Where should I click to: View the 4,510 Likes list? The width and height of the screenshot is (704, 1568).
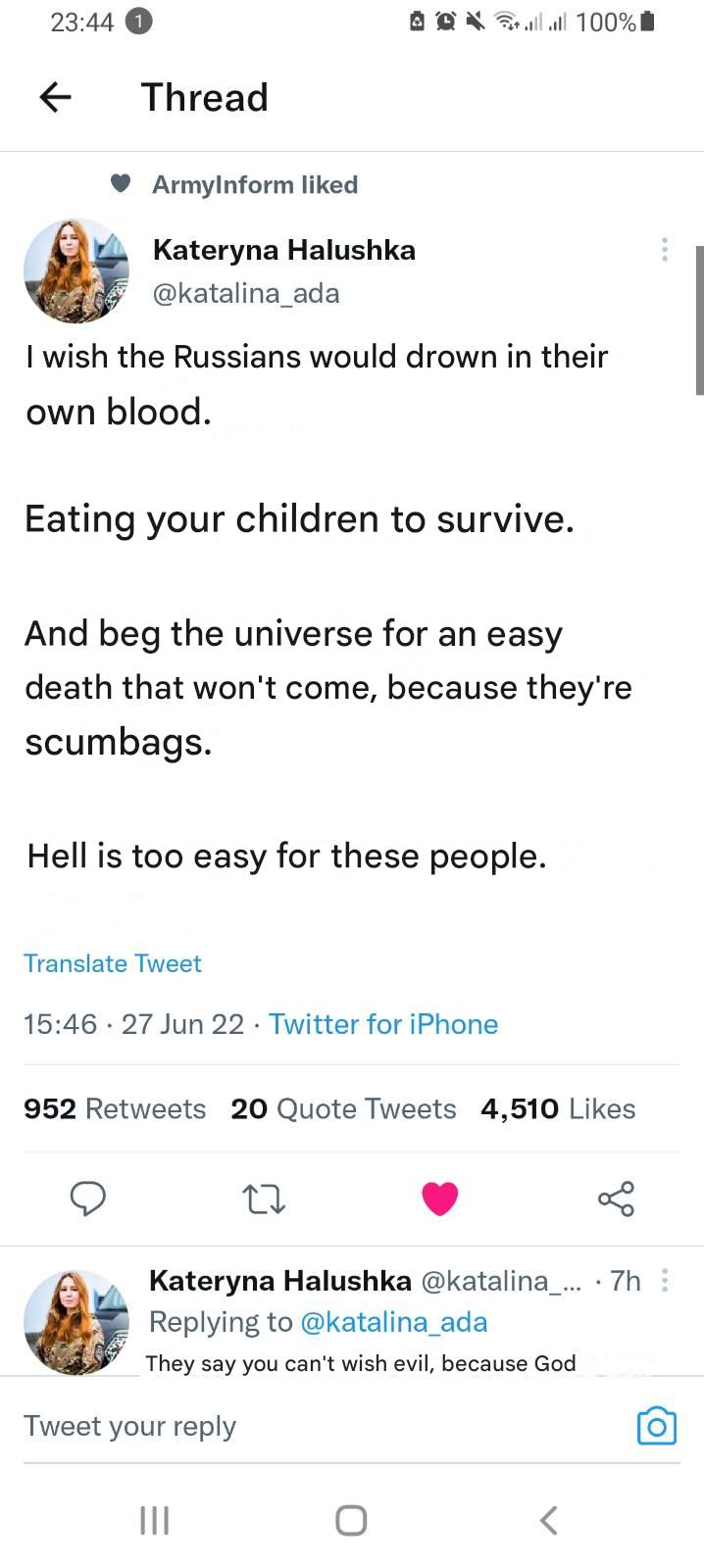(x=558, y=1108)
